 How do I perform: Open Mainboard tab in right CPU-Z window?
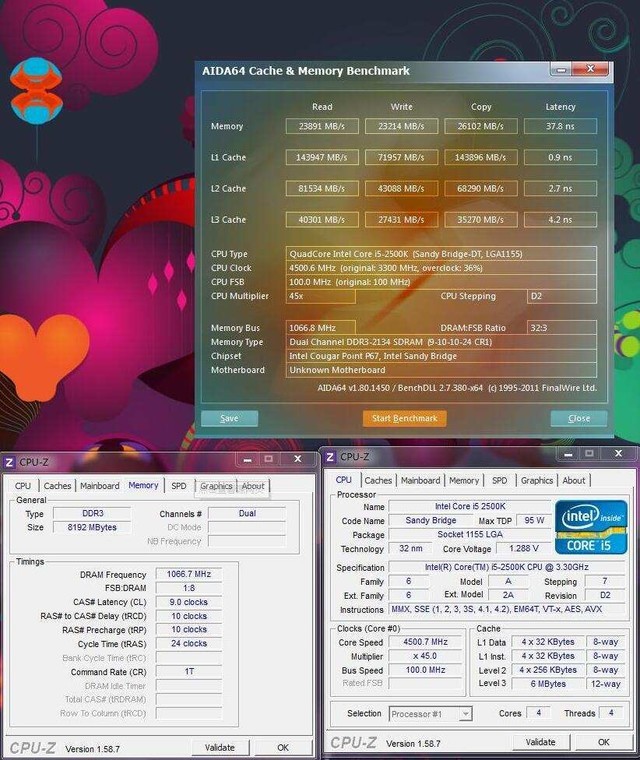[x=420, y=480]
